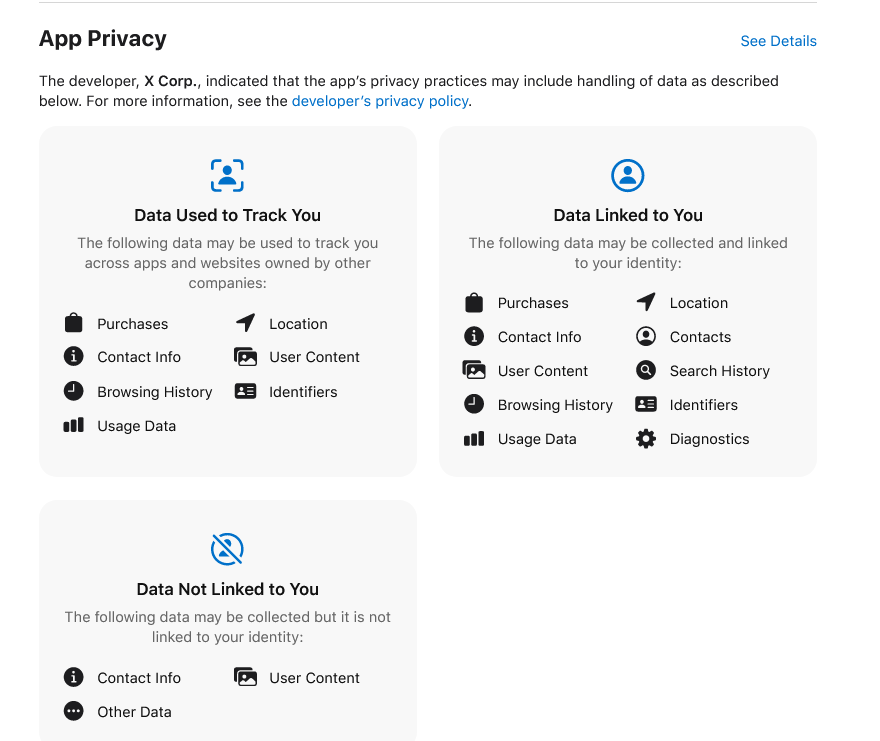Click the Contact Info icon under Data Not Linked to You
This screenshot has height=741, width=880.
pos(73,677)
